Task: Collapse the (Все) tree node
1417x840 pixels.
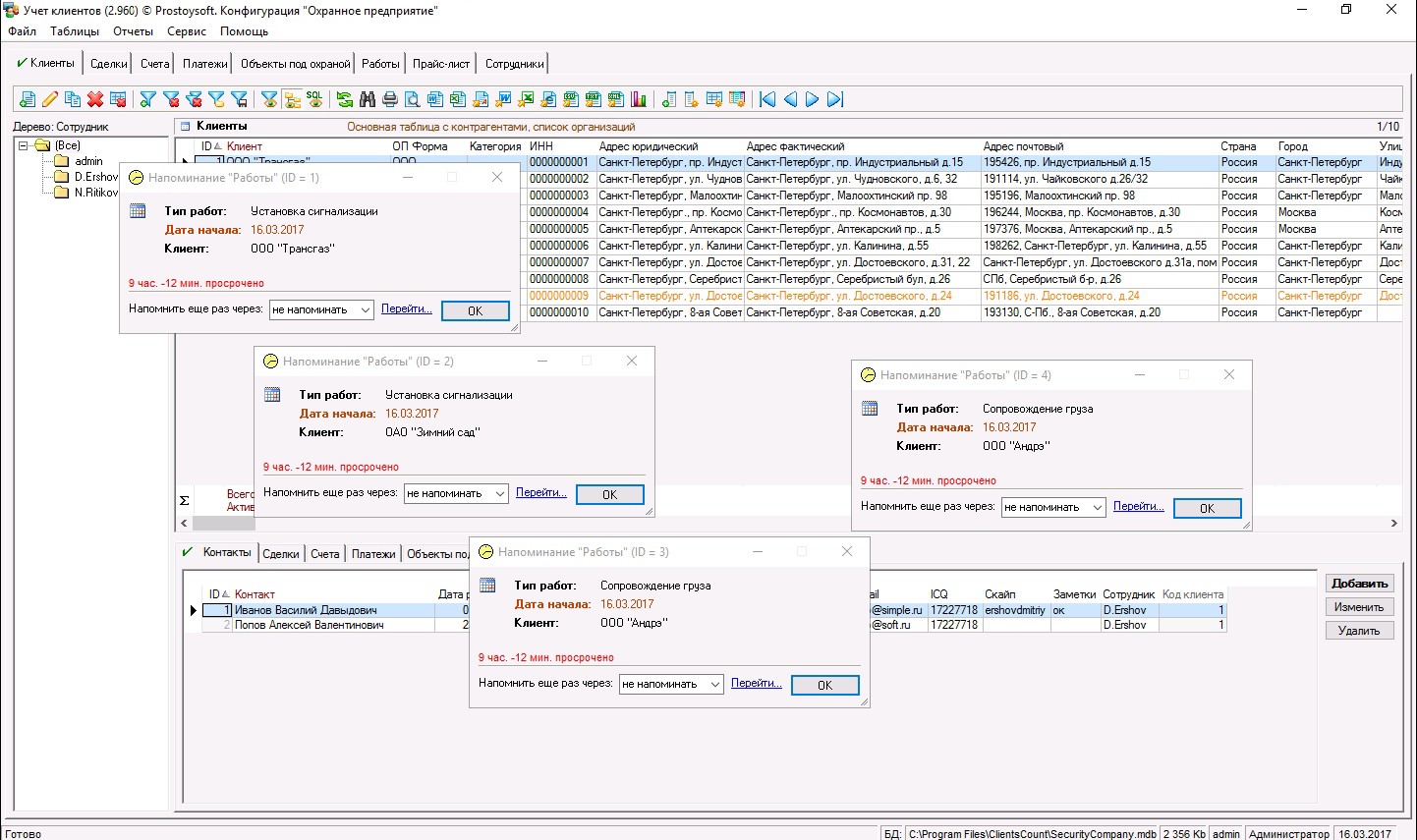Action: click(x=25, y=145)
